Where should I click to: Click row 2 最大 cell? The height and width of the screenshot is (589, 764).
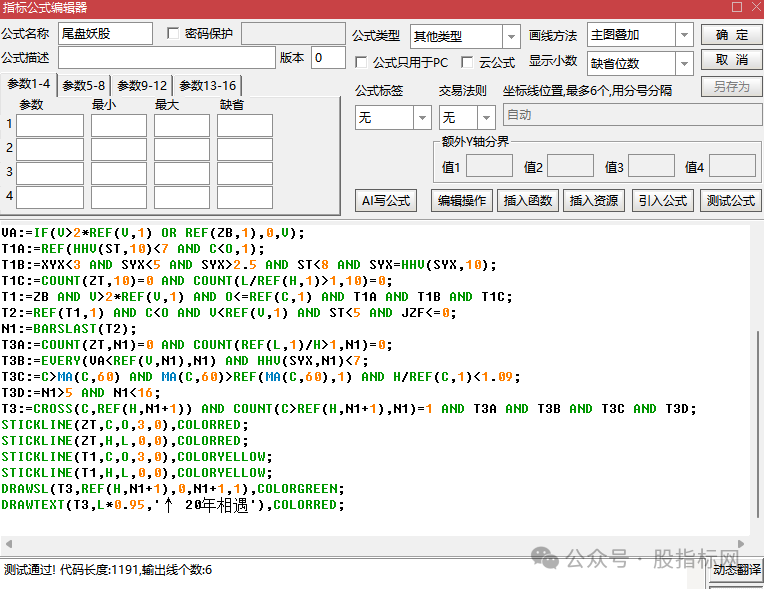tap(182, 149)
